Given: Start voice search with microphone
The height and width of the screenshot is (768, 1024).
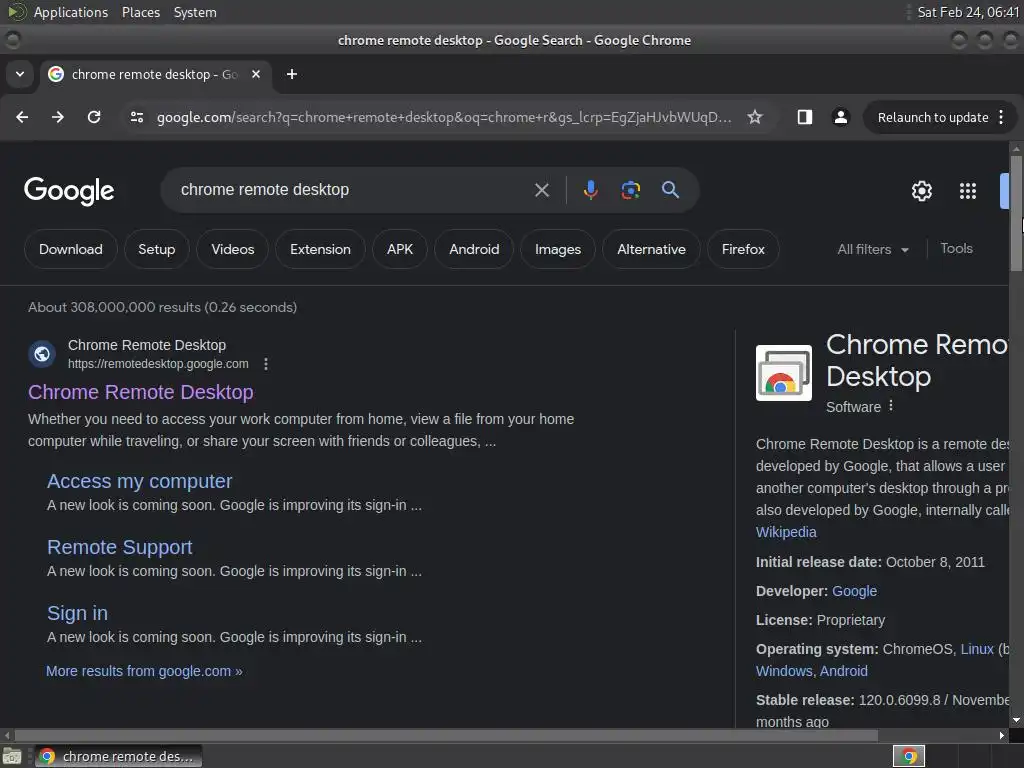Looking at the screenshot, I should click(x=590, y=190).
